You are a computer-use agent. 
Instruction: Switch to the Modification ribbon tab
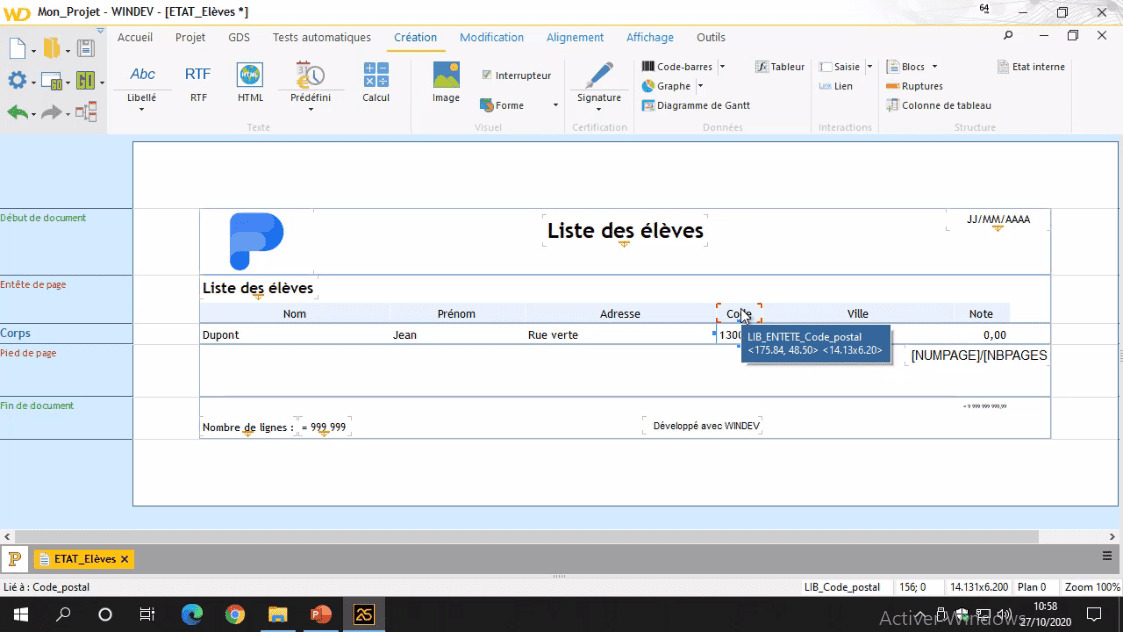491,37
